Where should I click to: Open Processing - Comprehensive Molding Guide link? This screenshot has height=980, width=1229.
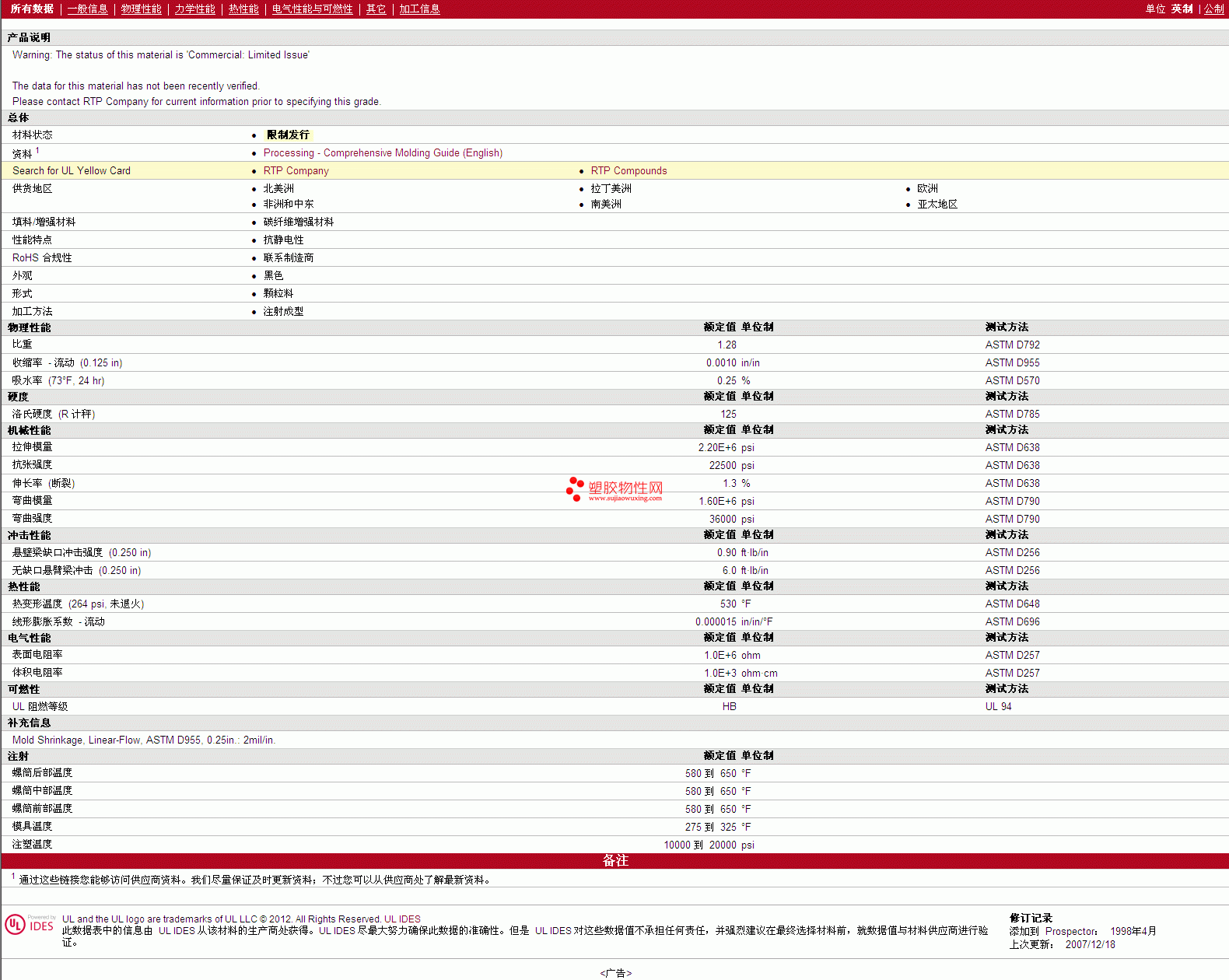(383, 153)
